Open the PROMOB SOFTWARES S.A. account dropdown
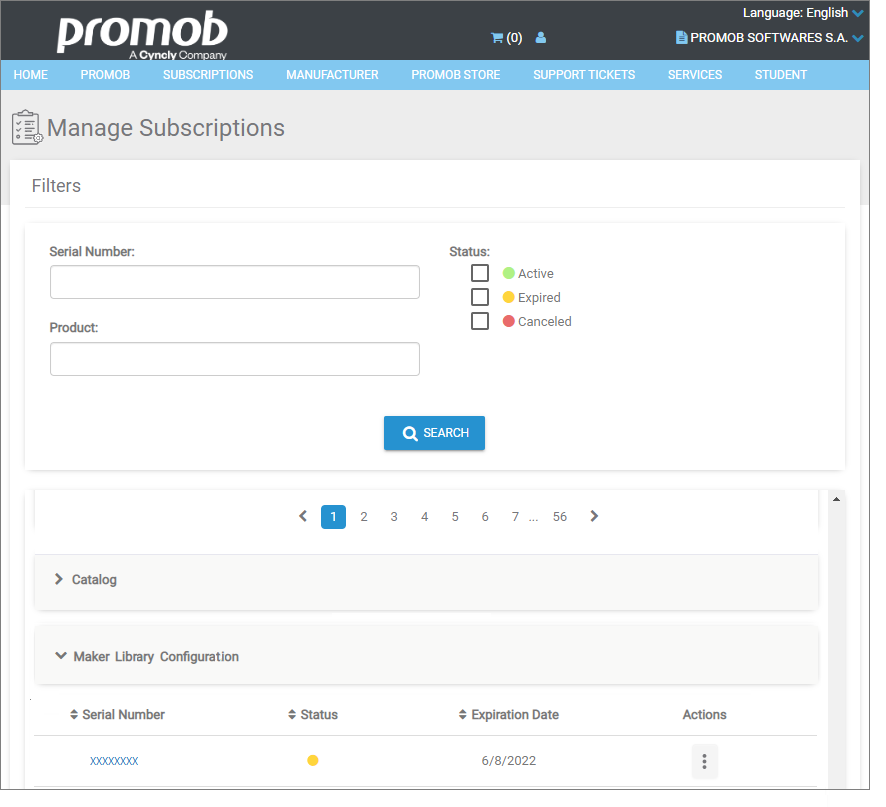The width and height of the screenshot is (886, 807). point(770,38)
